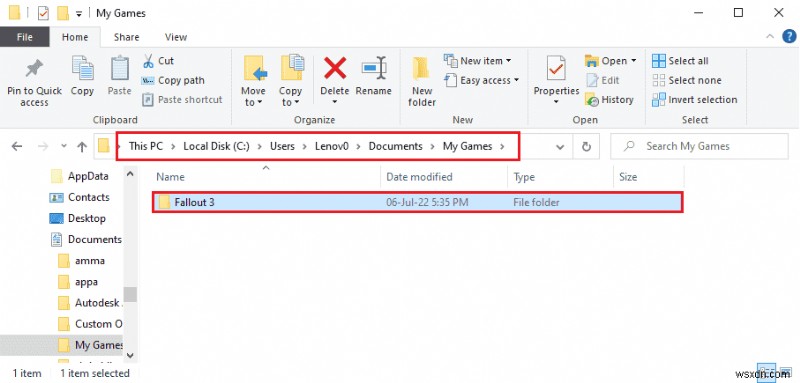Click Users in the address path
Viewport: 800px width, 383px height.
[282, 146]
